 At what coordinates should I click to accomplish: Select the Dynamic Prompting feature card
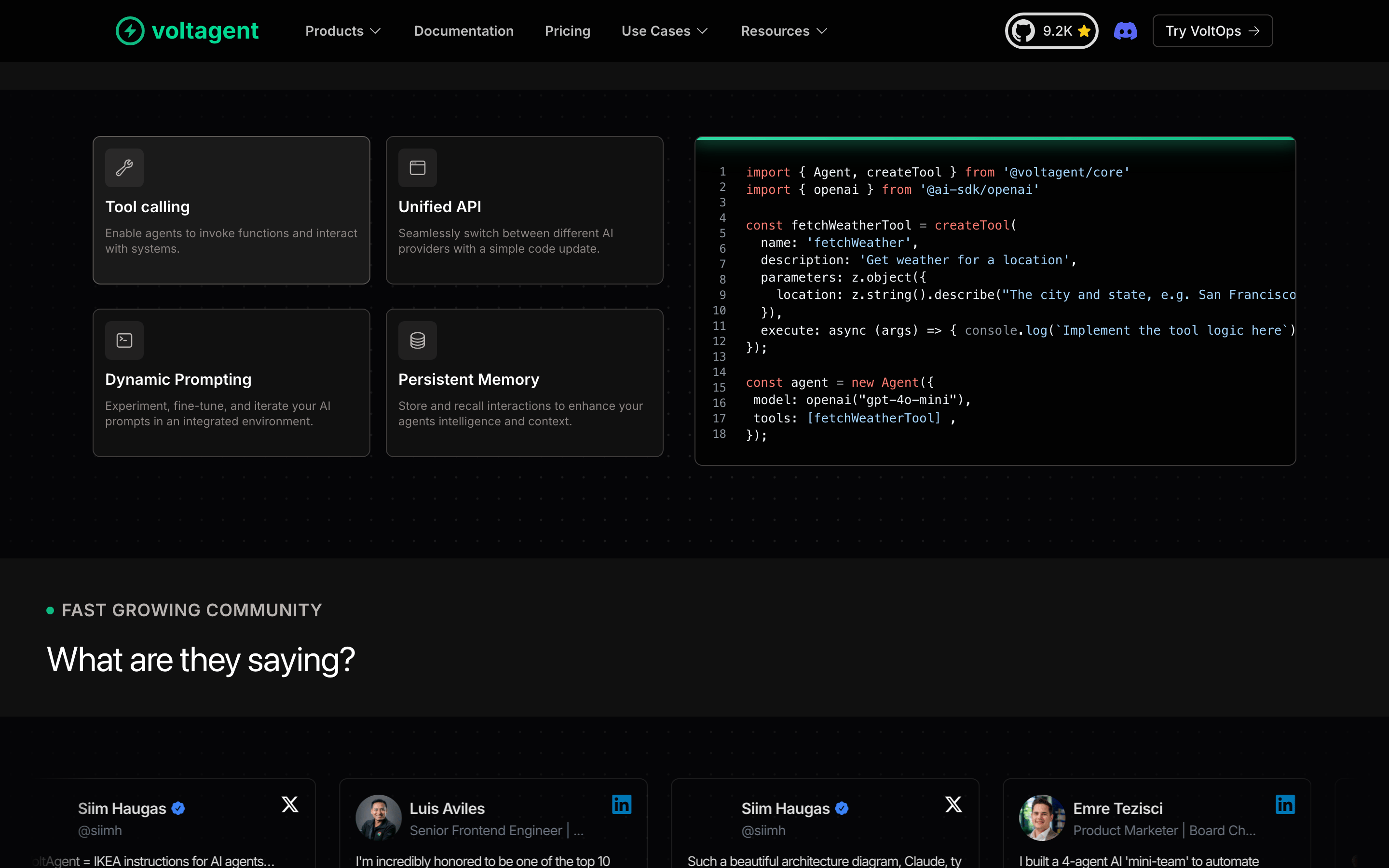click(x=231, y=383)
